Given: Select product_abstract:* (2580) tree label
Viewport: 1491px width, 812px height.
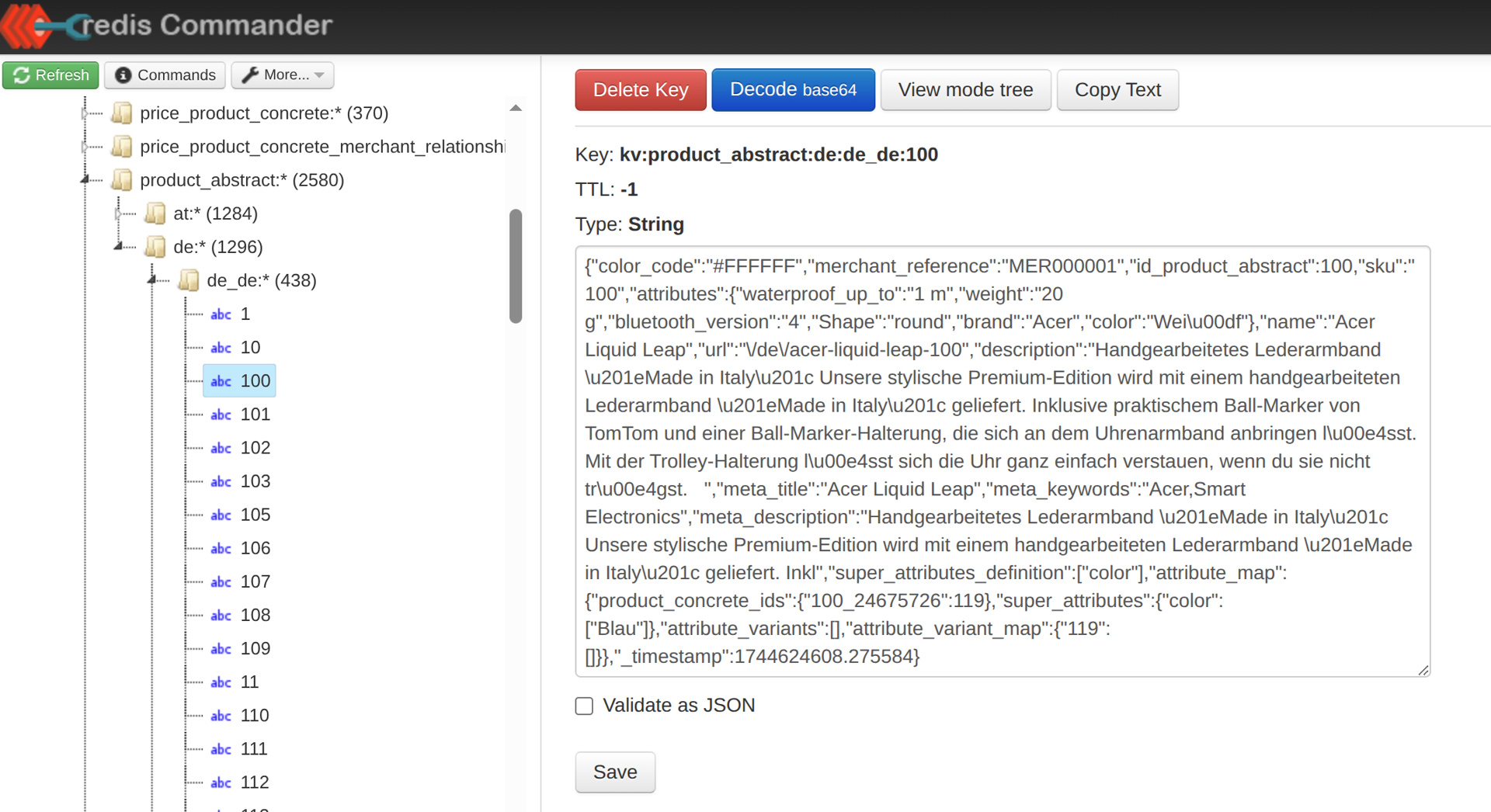Looking at the screenshot, I should 242,180.
